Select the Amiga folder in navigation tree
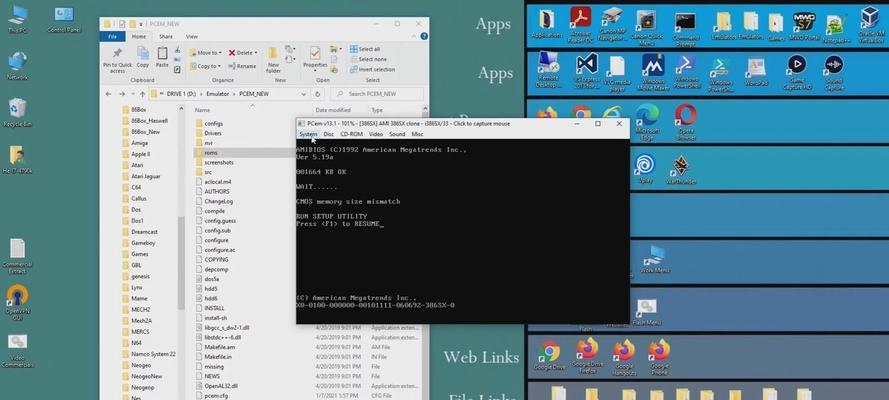The image size is (889, 400). coord(135,143)
